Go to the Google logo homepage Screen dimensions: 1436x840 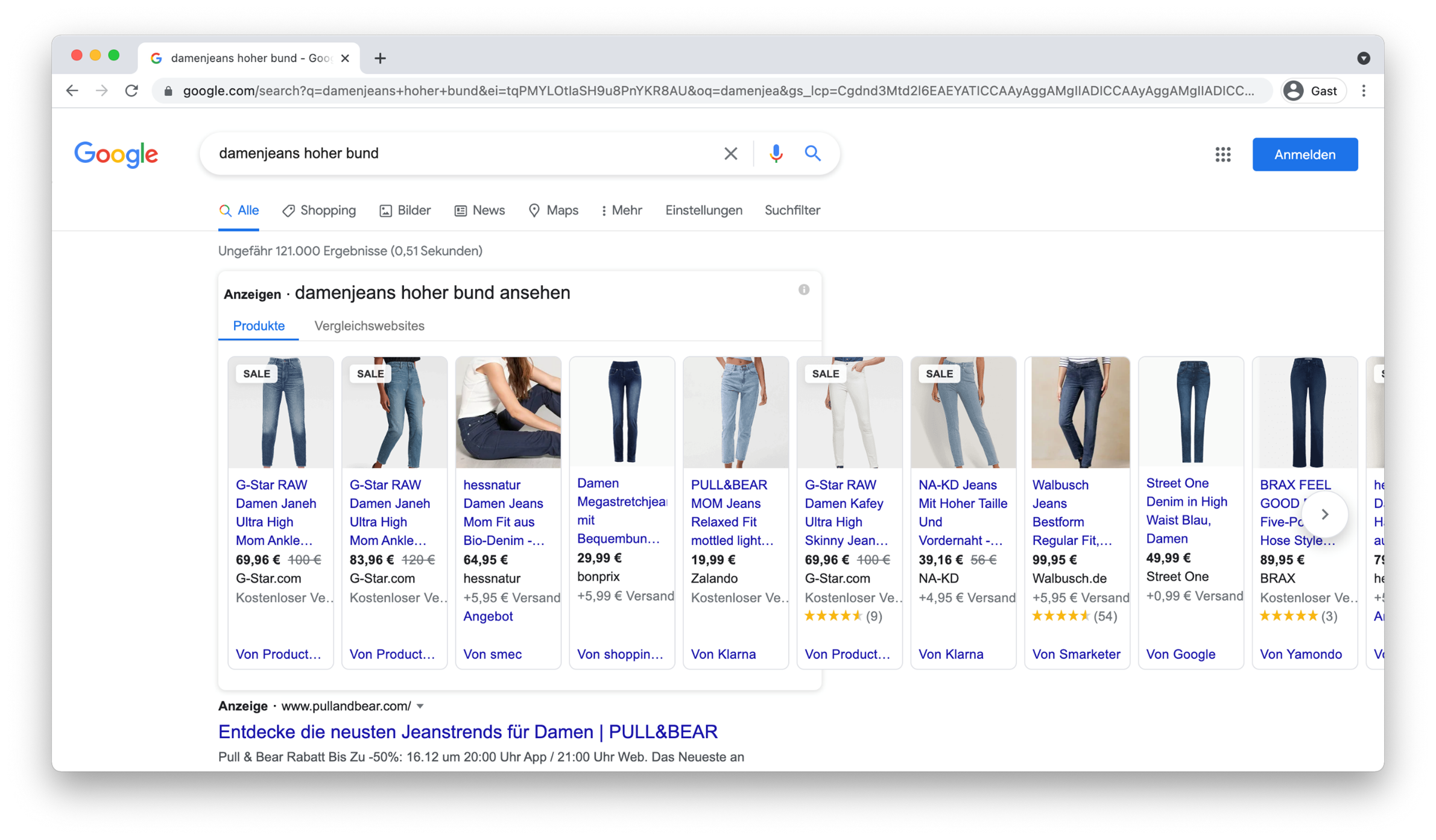[x=116, y=154]
